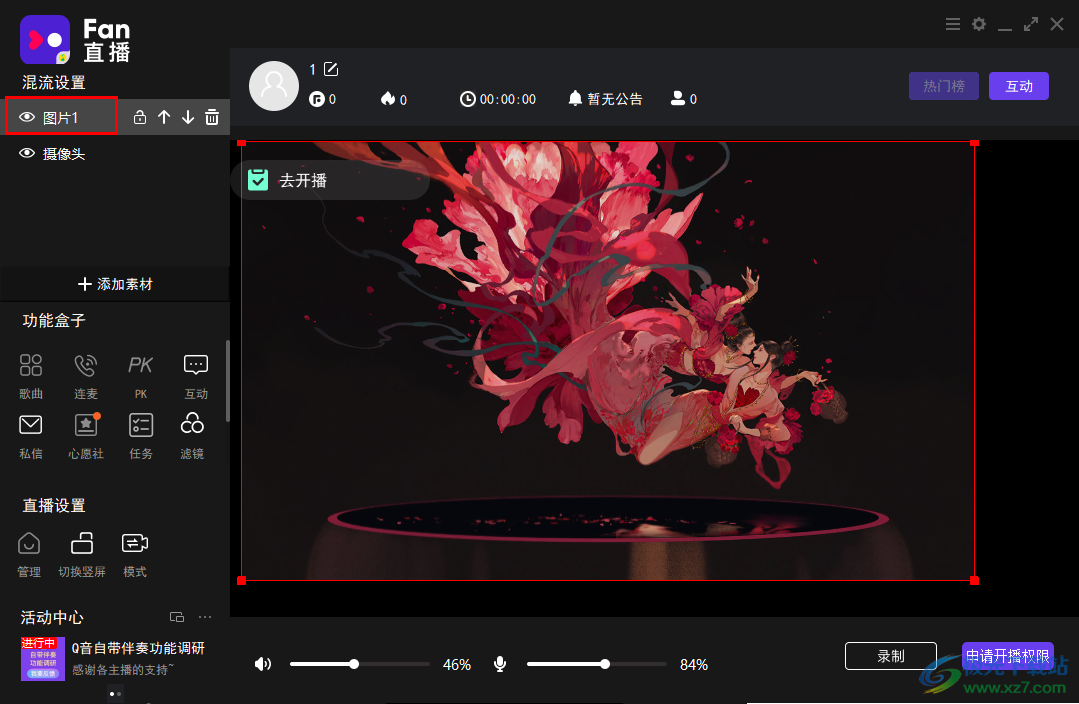The height and width of the screenshot is (704, 1079).
Task: Open the 滤镜 filters tool
Action: pos(192,436)
